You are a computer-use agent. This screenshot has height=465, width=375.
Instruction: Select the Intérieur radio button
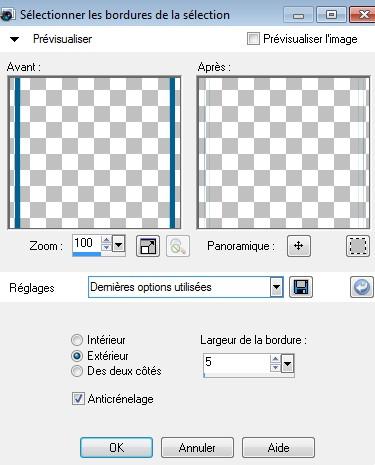77,340
